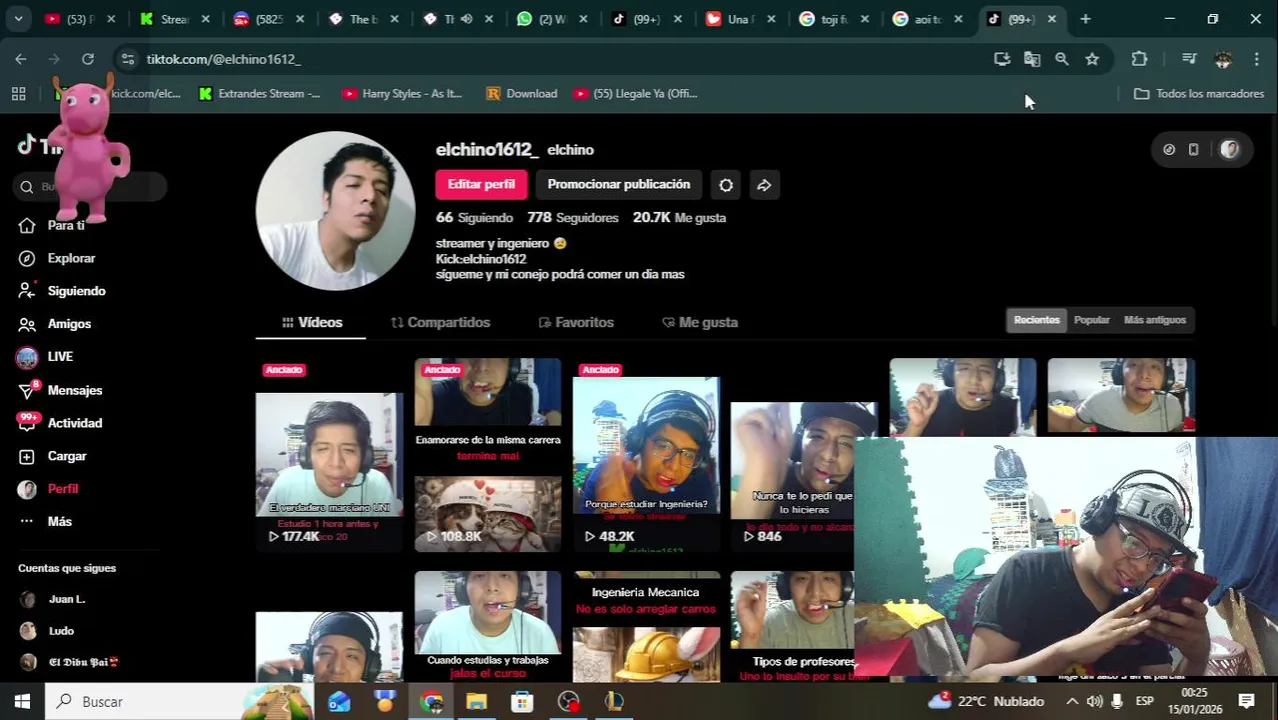Open followed account Juan L.
Screen dimensions: 1278x720
66,599
